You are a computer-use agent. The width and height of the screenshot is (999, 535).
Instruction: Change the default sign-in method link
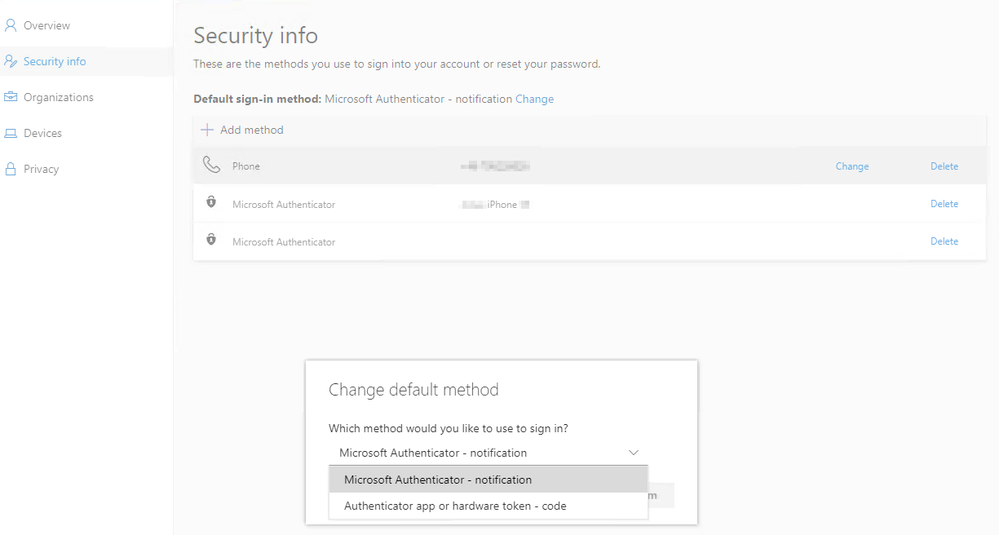coord(534,99)
